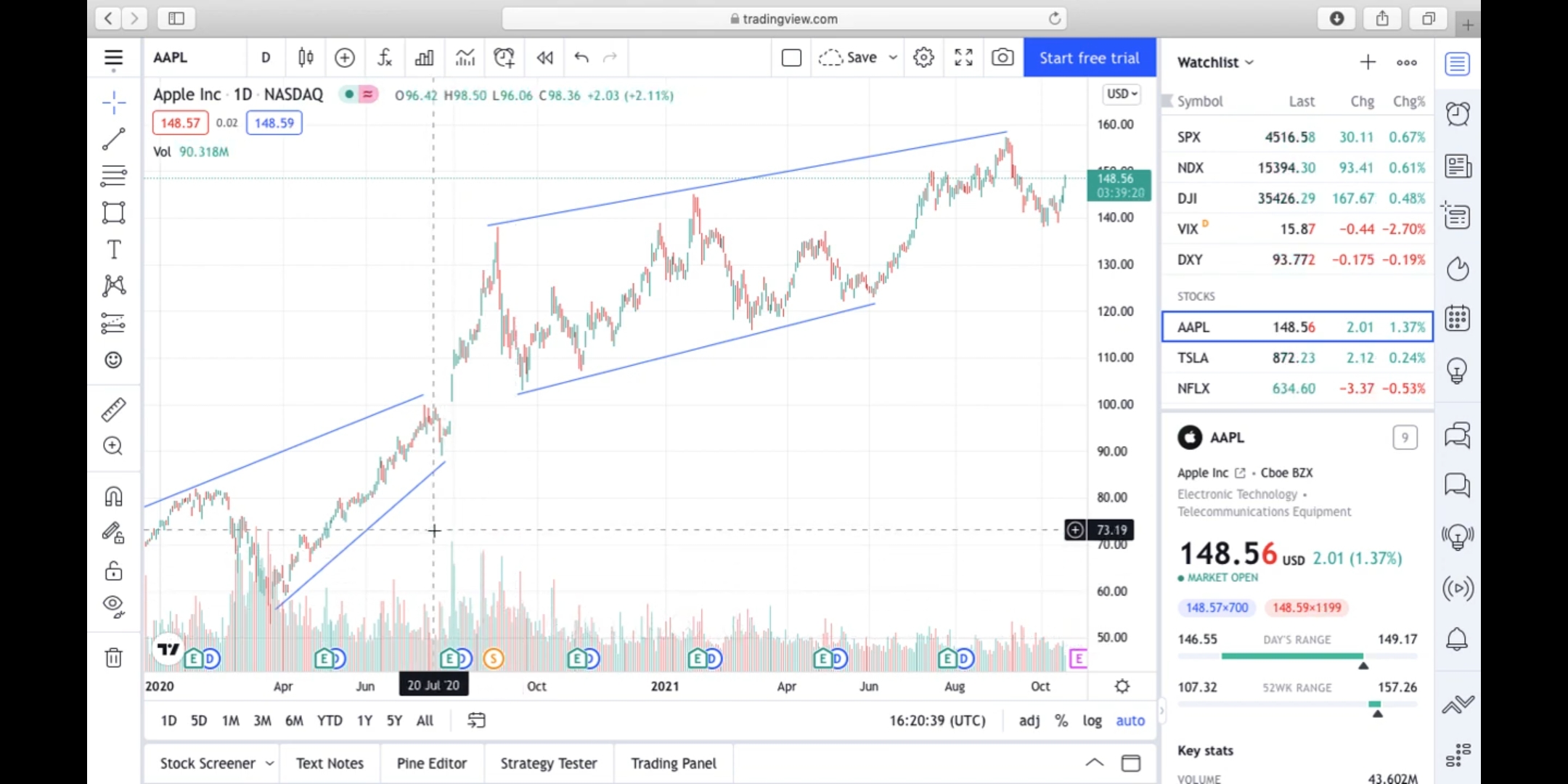The height and width of the screenshot is (784, 1568).
Task: Open the financials bar chart icon
Action: pos(424,57)
